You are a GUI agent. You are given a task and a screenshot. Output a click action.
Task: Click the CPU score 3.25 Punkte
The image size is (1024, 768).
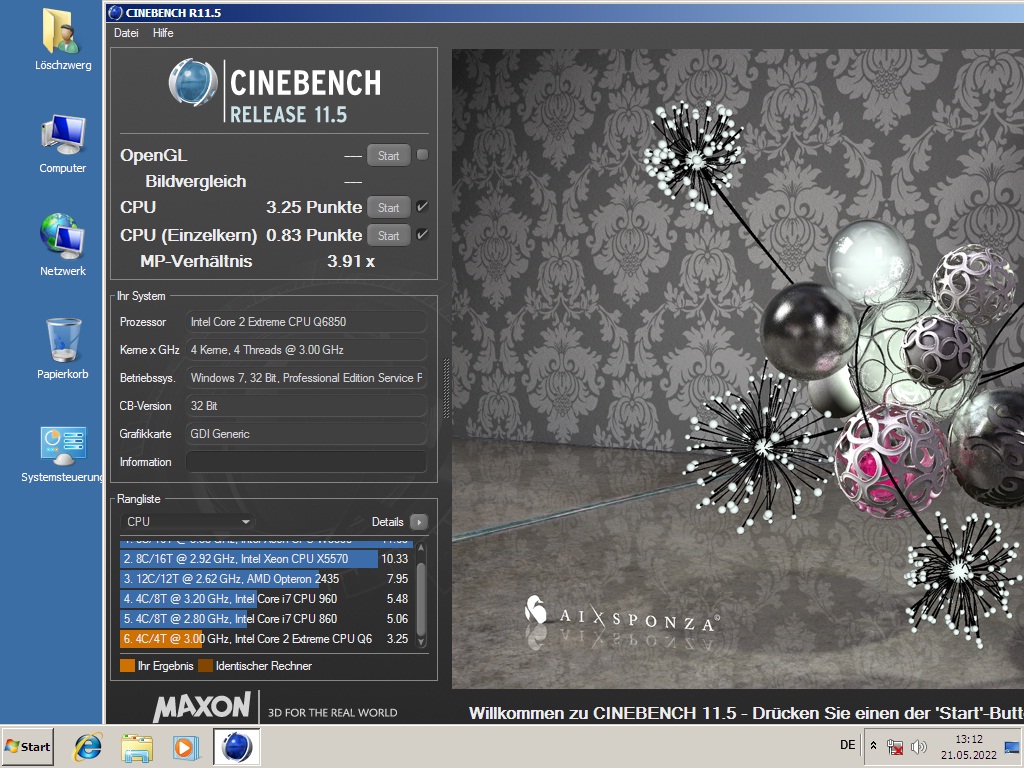pyautogui.click(x=314, y=207)
